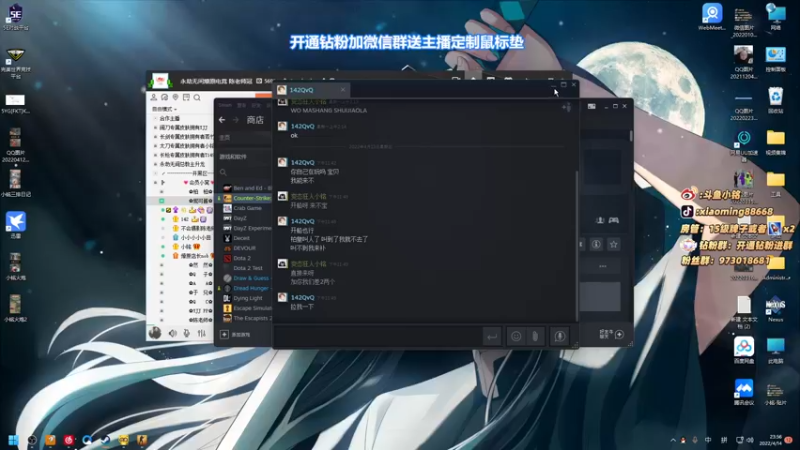Image resolution: width=800 pixels, height=450 pixels.
Task: Go forward in Steam store
Action: [236, 120]
